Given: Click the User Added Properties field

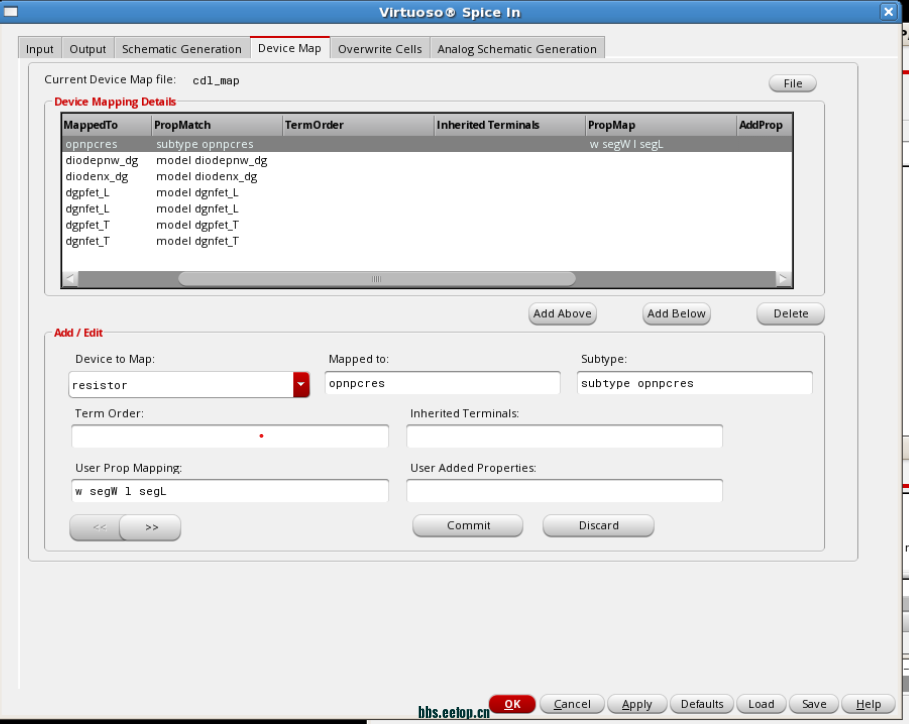Looking at the screenshot, I should click(x=565, y=491).
